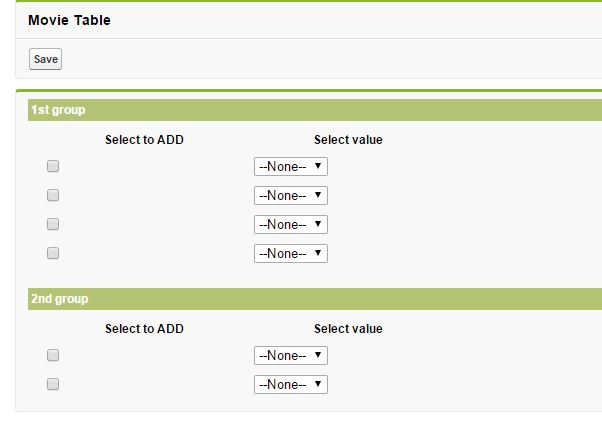The width and height of the screenshot is (602, 431).
Task: Click the 1st group section header
Action: coord(58,110)
